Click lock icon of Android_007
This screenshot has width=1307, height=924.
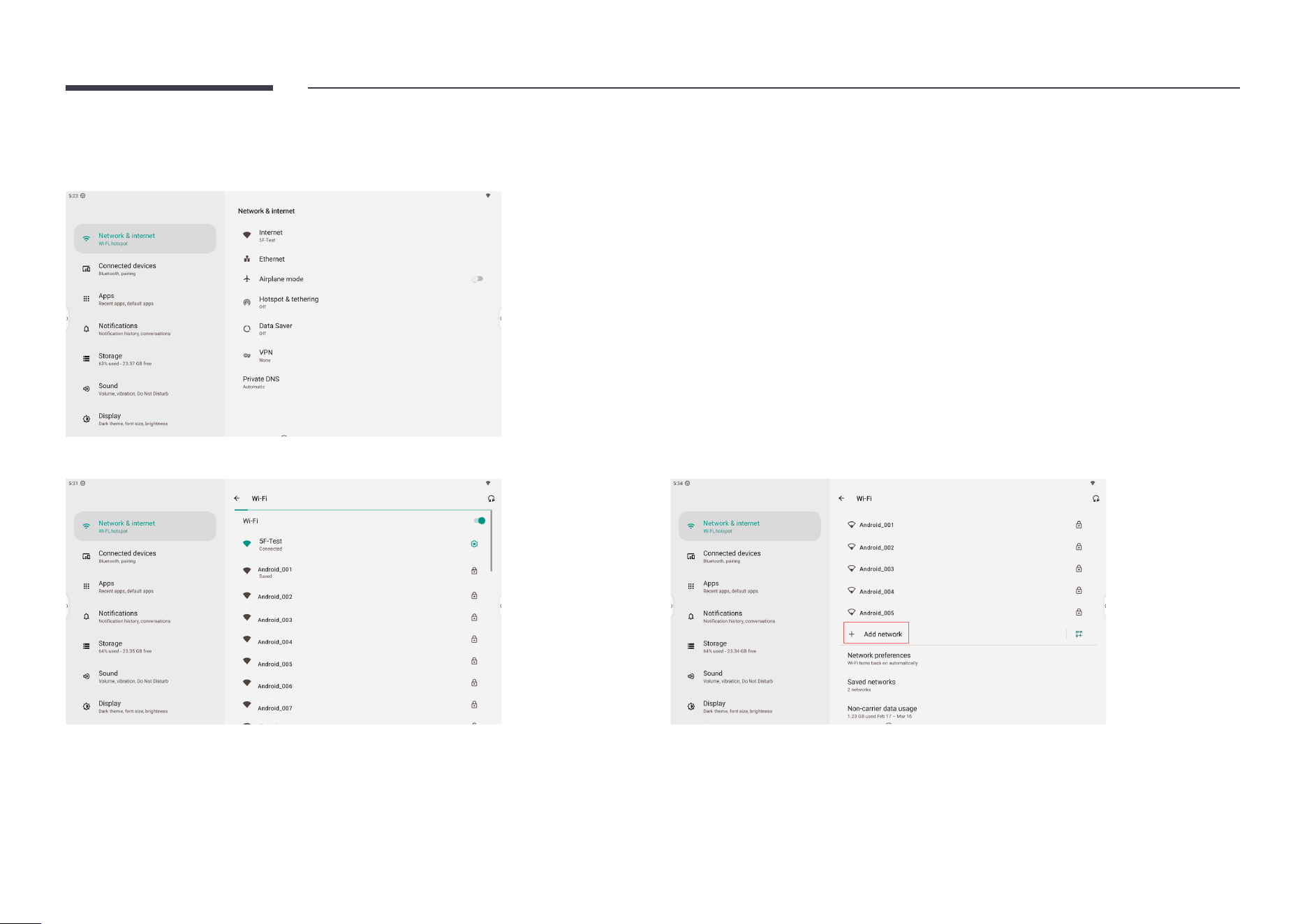pos(474,704)
